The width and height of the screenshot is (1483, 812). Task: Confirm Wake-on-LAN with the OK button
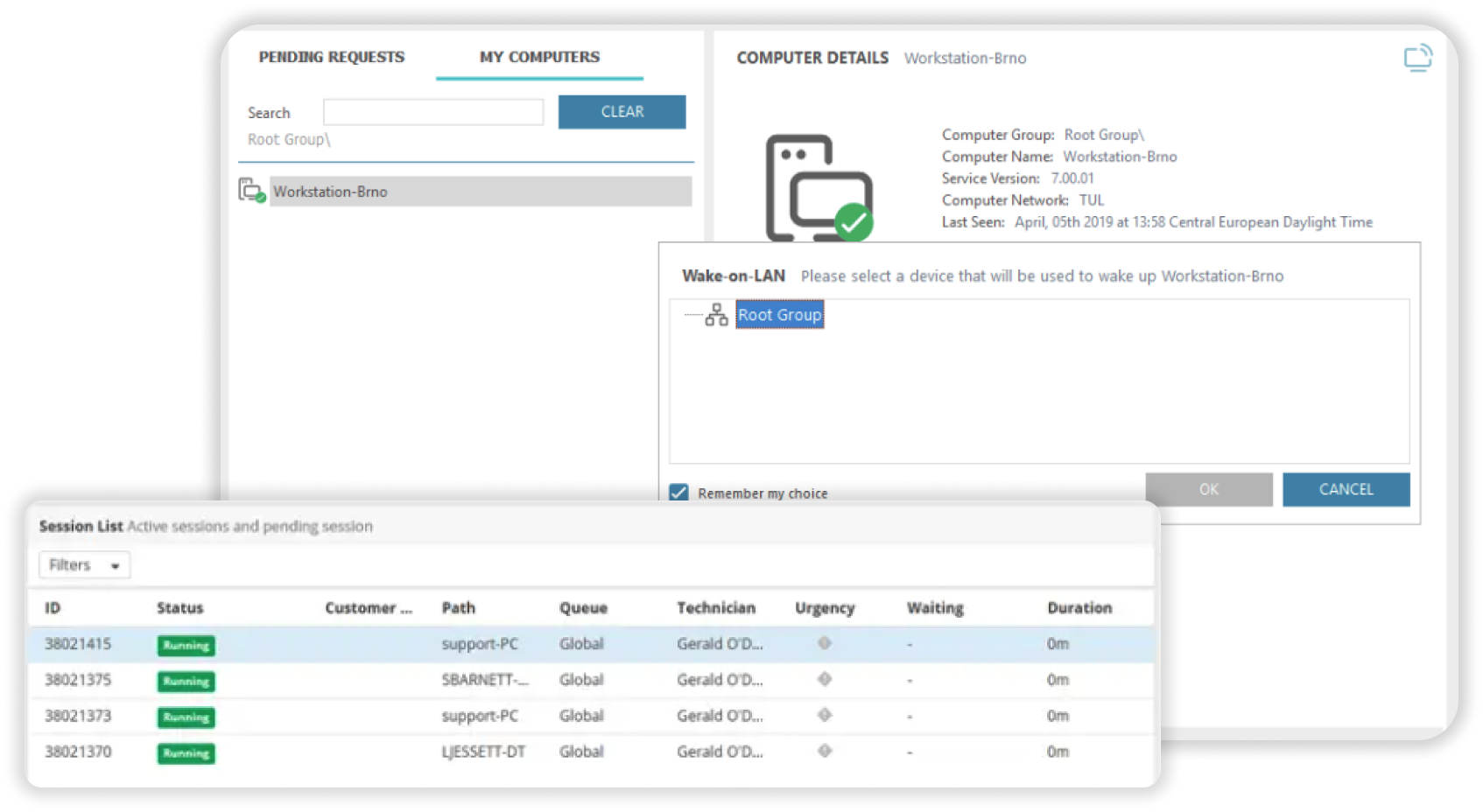tap(1209, 489)
